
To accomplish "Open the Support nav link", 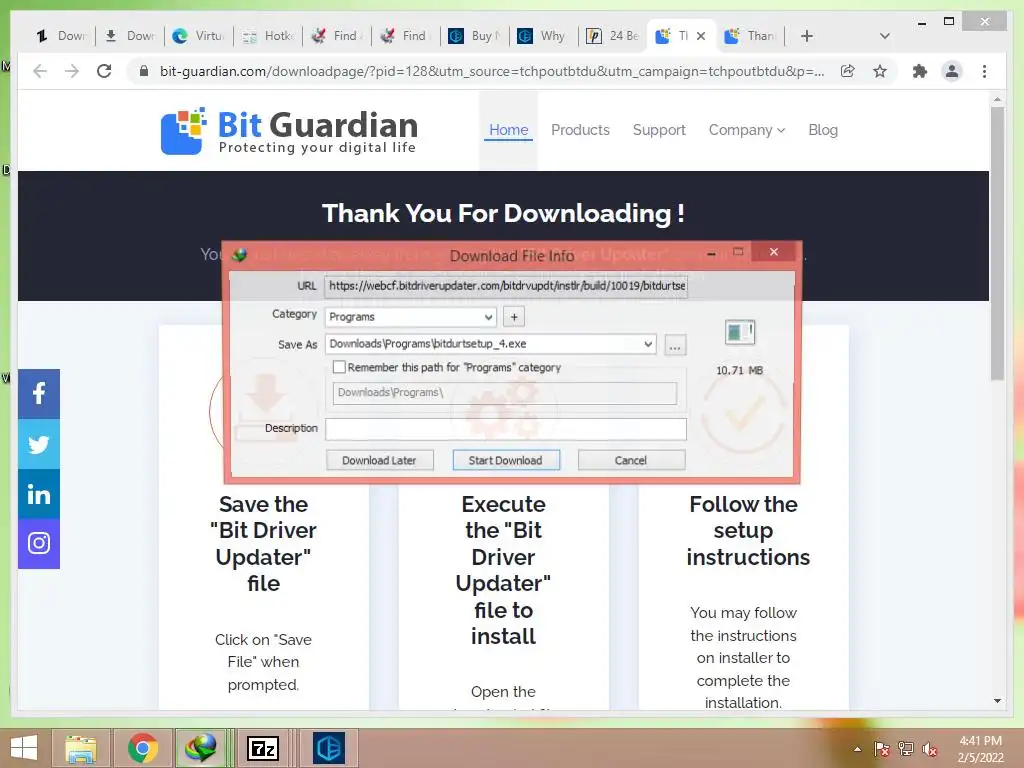I will pyautogui.click(x=659, y=130).
